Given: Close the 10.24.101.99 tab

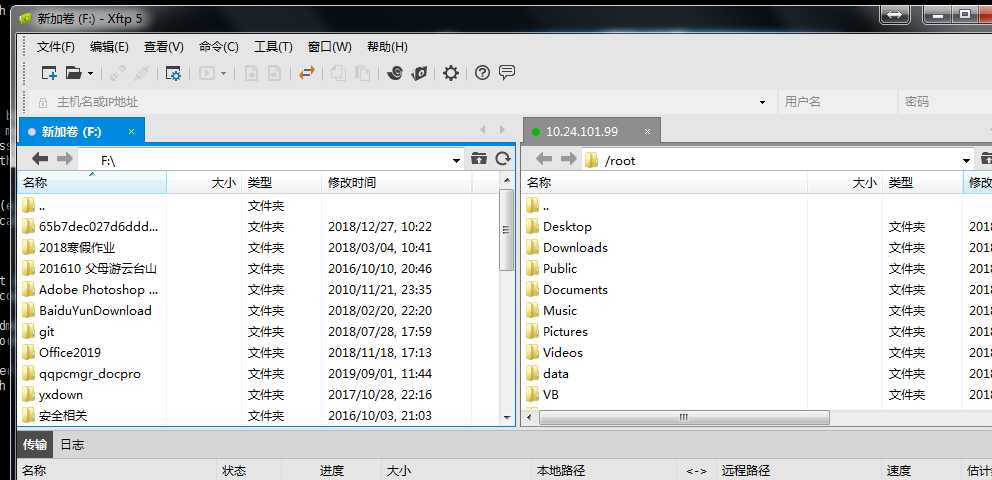Looking at the screenshot, I should pos(647,132).
